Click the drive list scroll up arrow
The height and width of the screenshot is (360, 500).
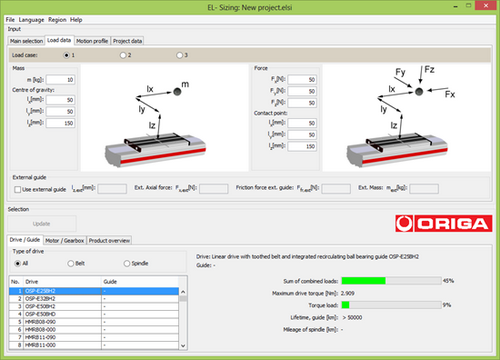pyautogui.click(x=183, y=292)
